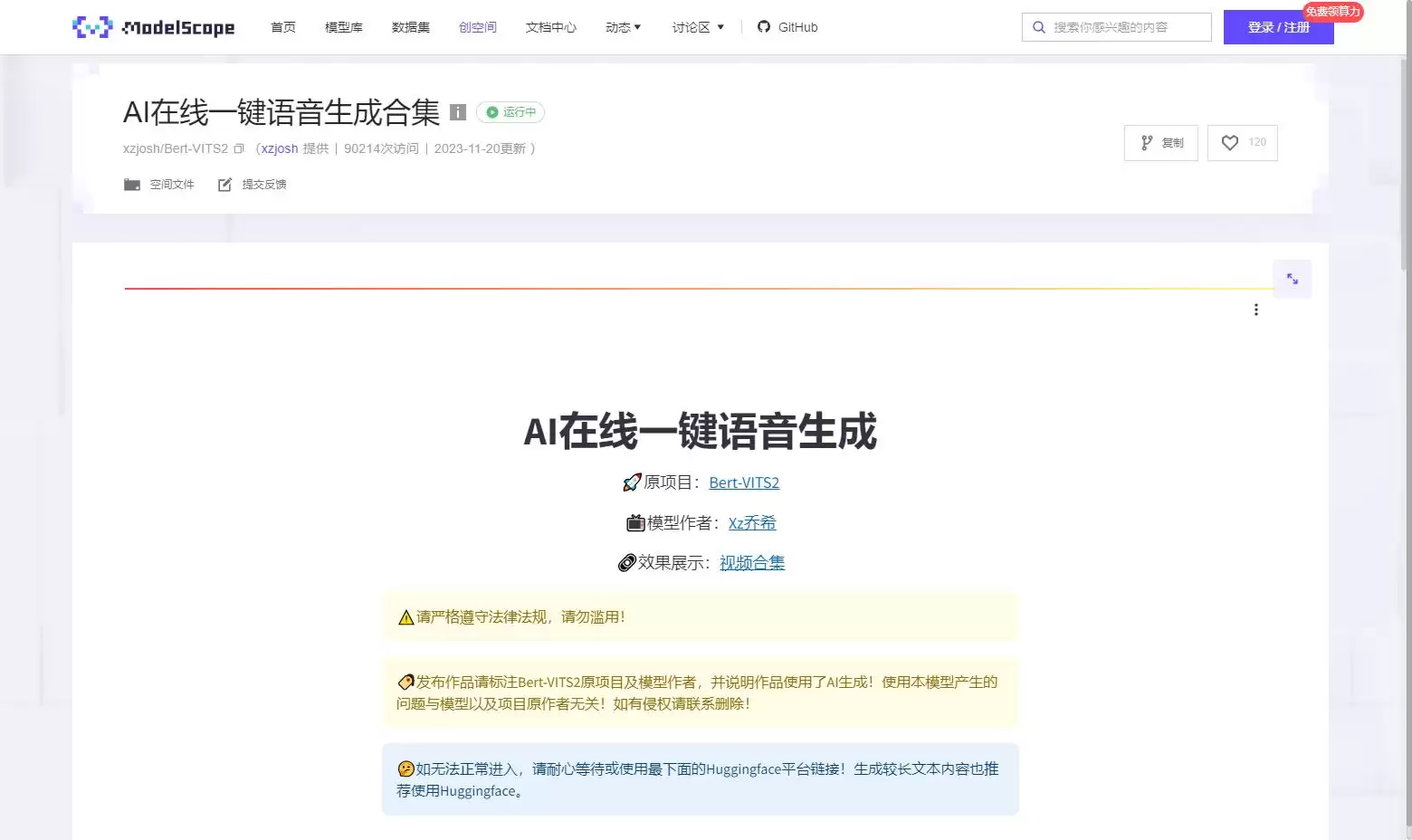Click the info icon beside the title
This screenshot has width=1412, height=840.
point(458,112)
